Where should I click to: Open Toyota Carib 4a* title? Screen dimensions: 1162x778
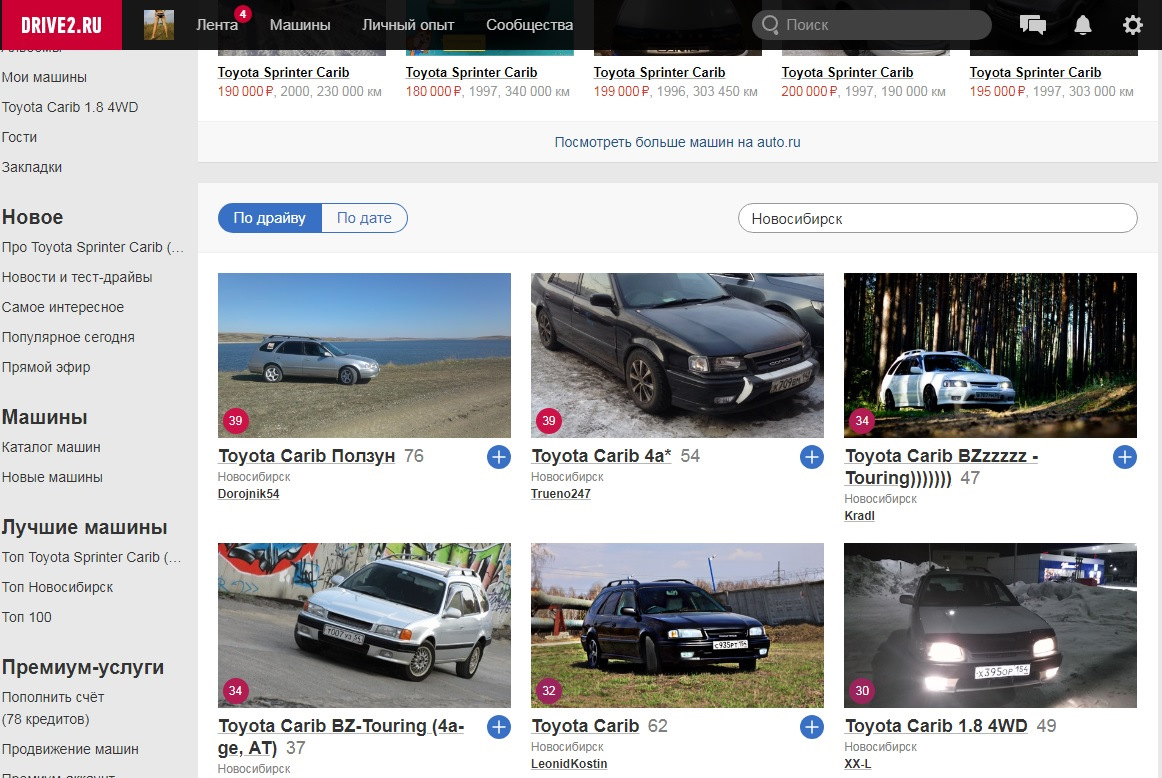(x=601, y=456)
